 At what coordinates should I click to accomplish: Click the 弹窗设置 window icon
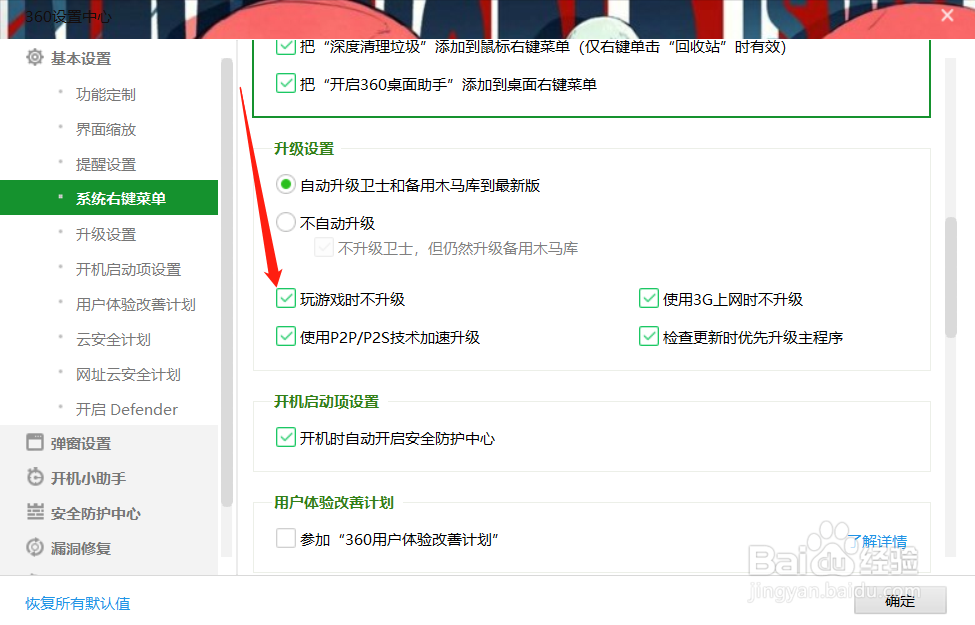(35, 442)
